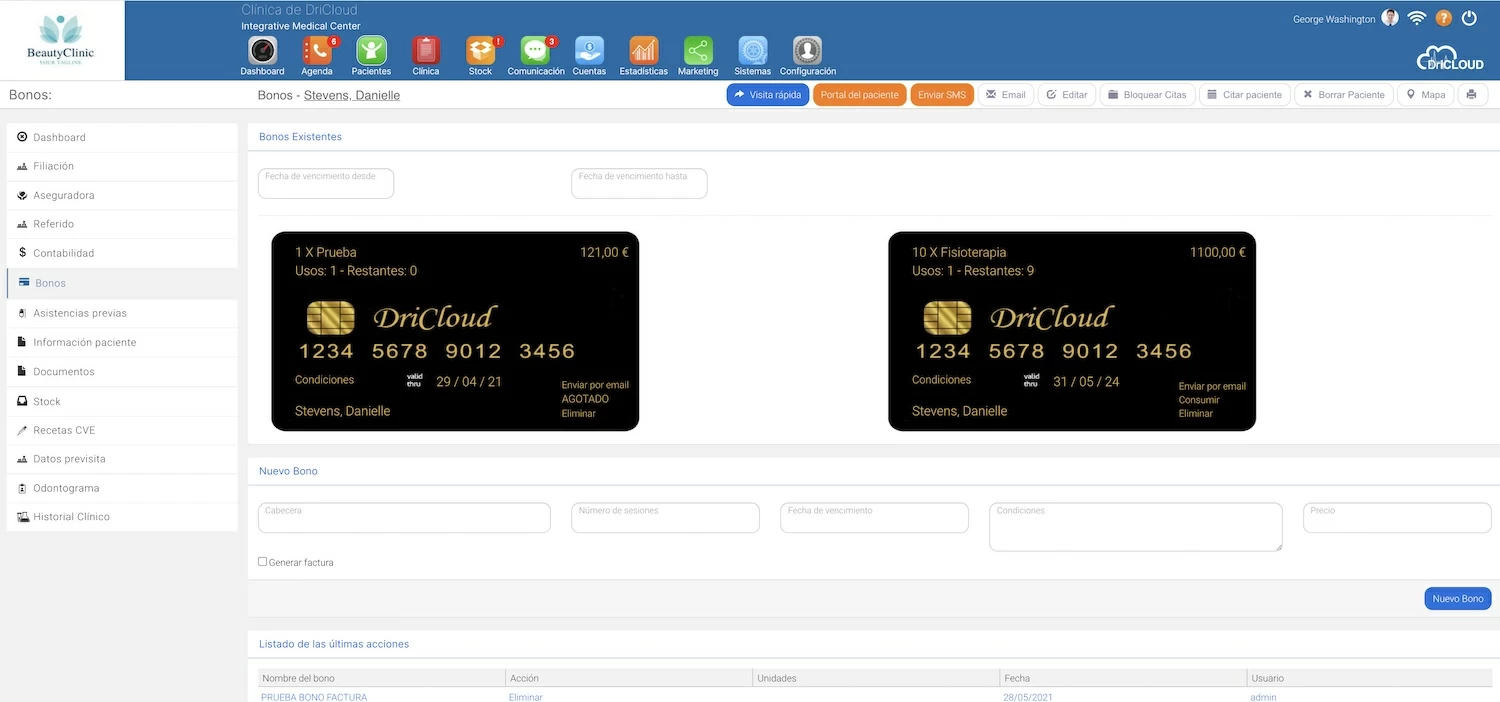Open the Fecha de vencimiento hasta date picker
1500x702 pixels.
(x=639, y=184)
